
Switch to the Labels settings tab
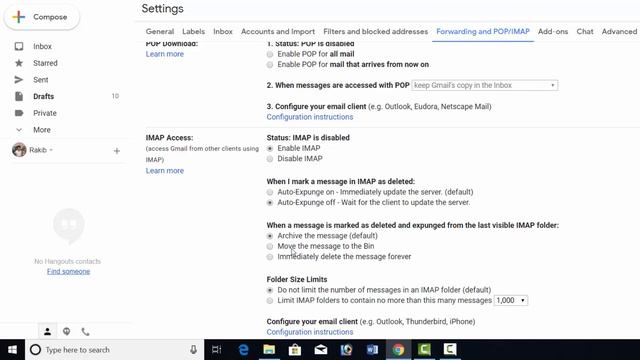point(193,31)
